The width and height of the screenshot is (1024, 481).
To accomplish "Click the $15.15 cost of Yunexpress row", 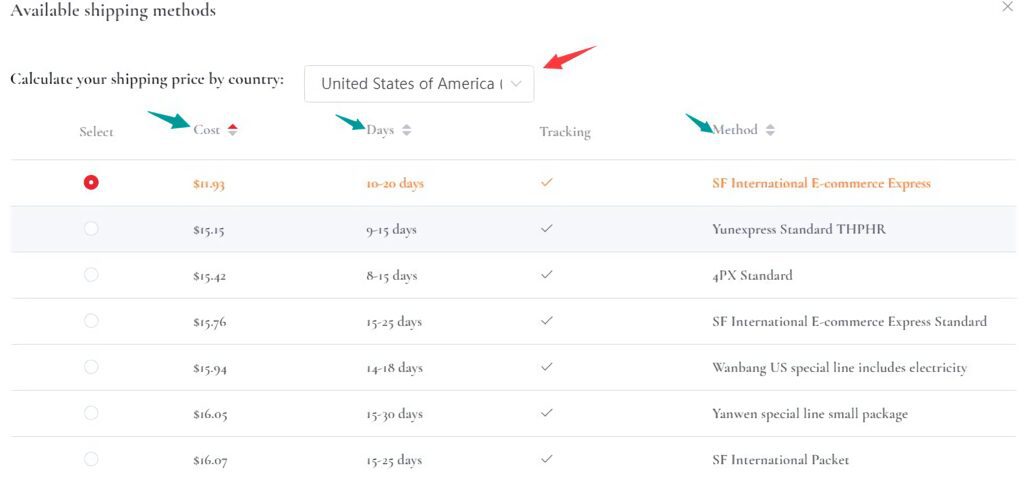I will (x=209, y=230).
